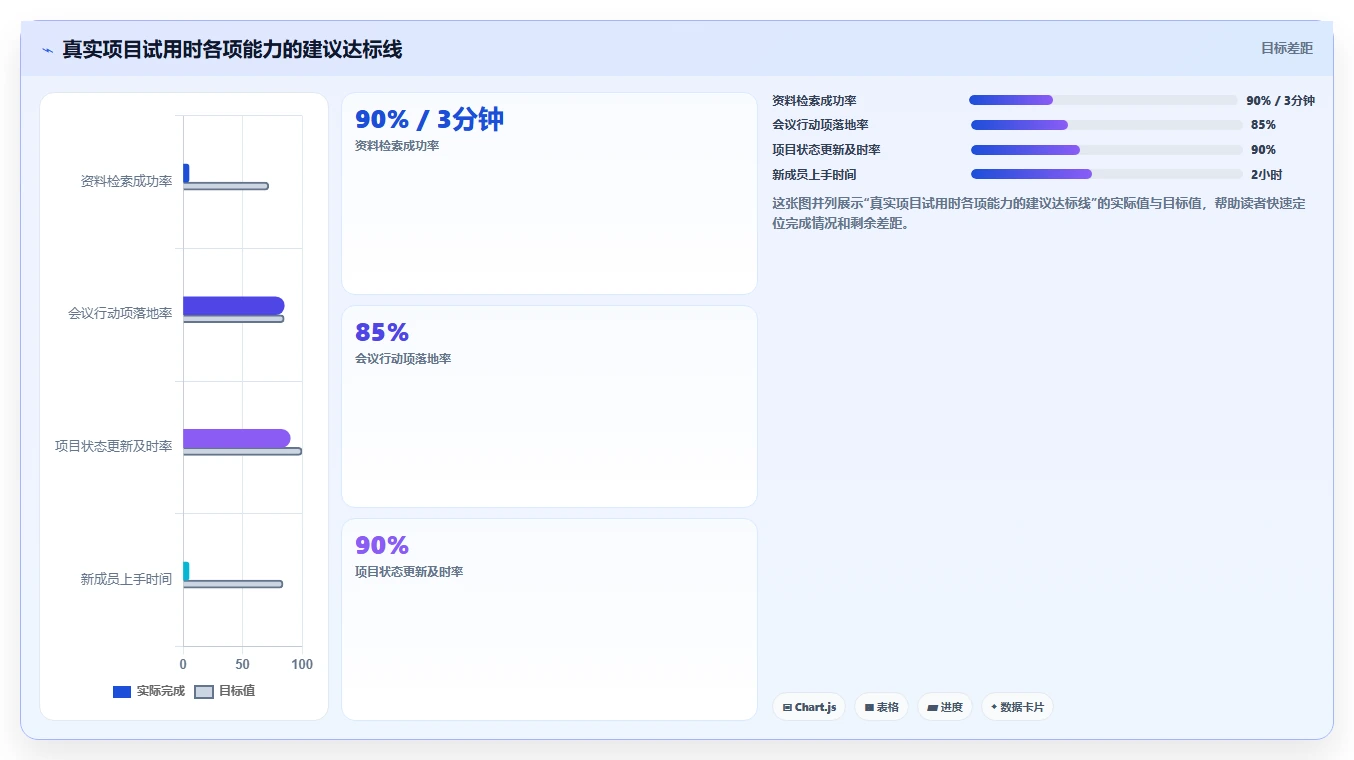Click the chart icon in Chart.js tag
1354x760 pixels.
click(787, 707)
